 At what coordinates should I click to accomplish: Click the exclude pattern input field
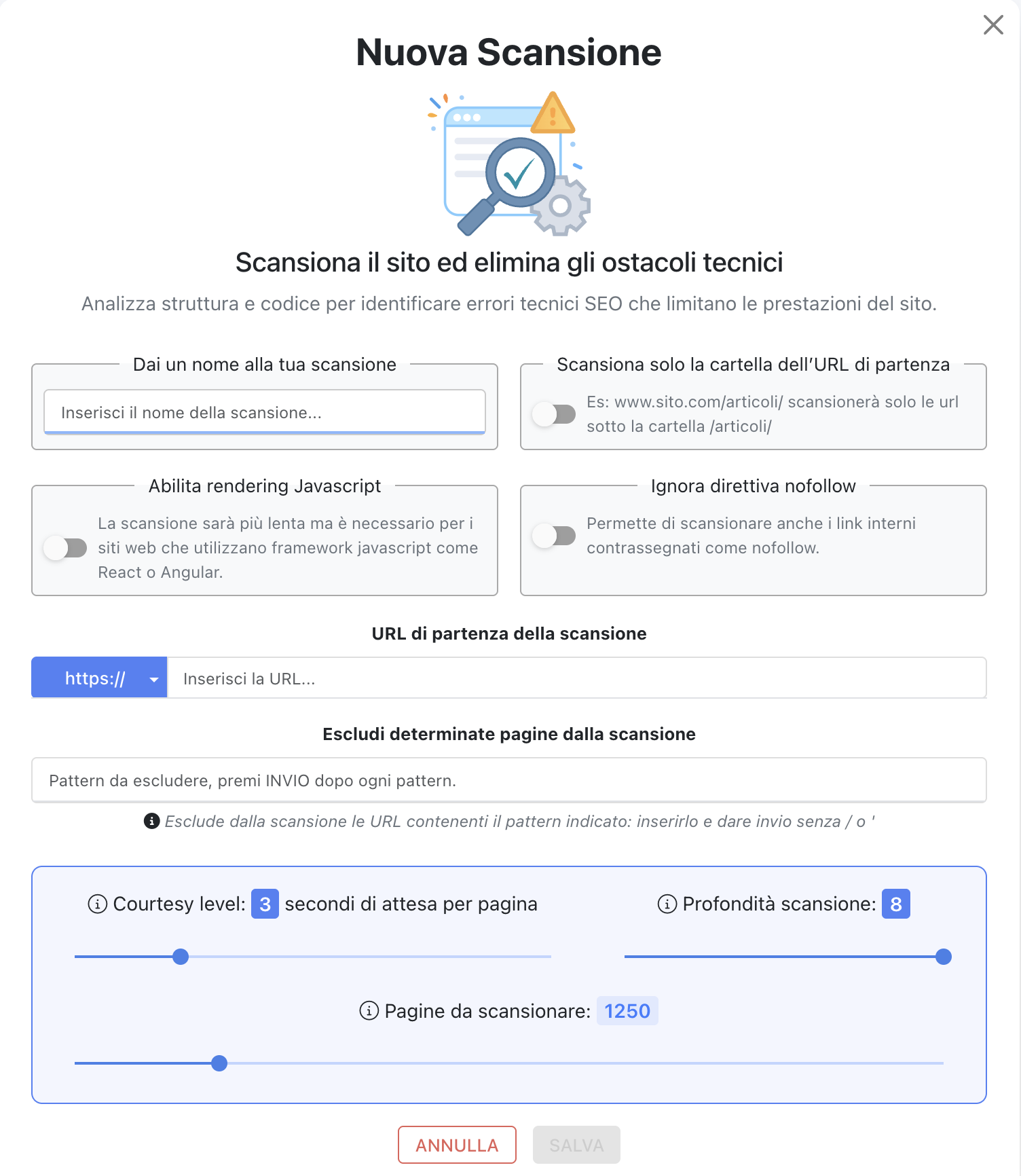click(509, 780)
